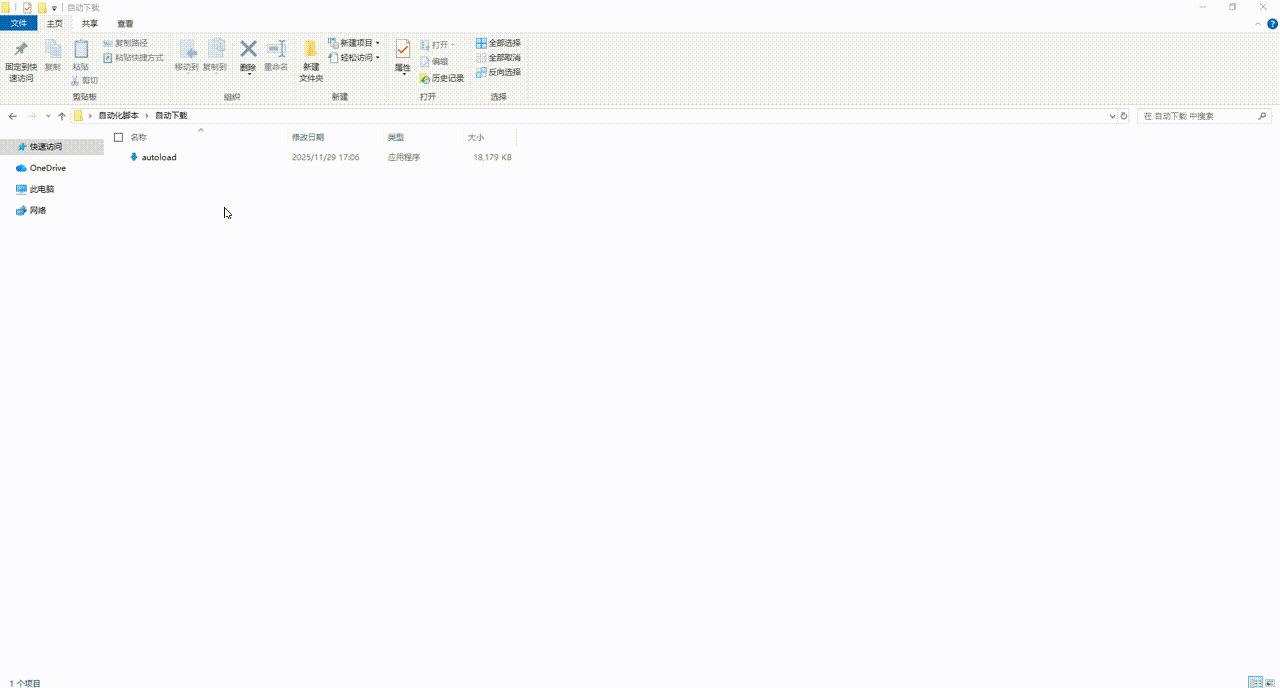This screenshot has height=688, width=1280.
Task: Open the quick access toolbar customize dropdown
Action: tap(55, 7)
